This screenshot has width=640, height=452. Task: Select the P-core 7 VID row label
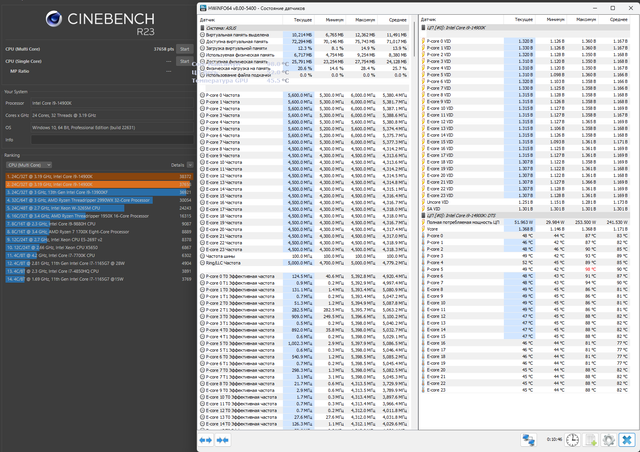[439, 88]
